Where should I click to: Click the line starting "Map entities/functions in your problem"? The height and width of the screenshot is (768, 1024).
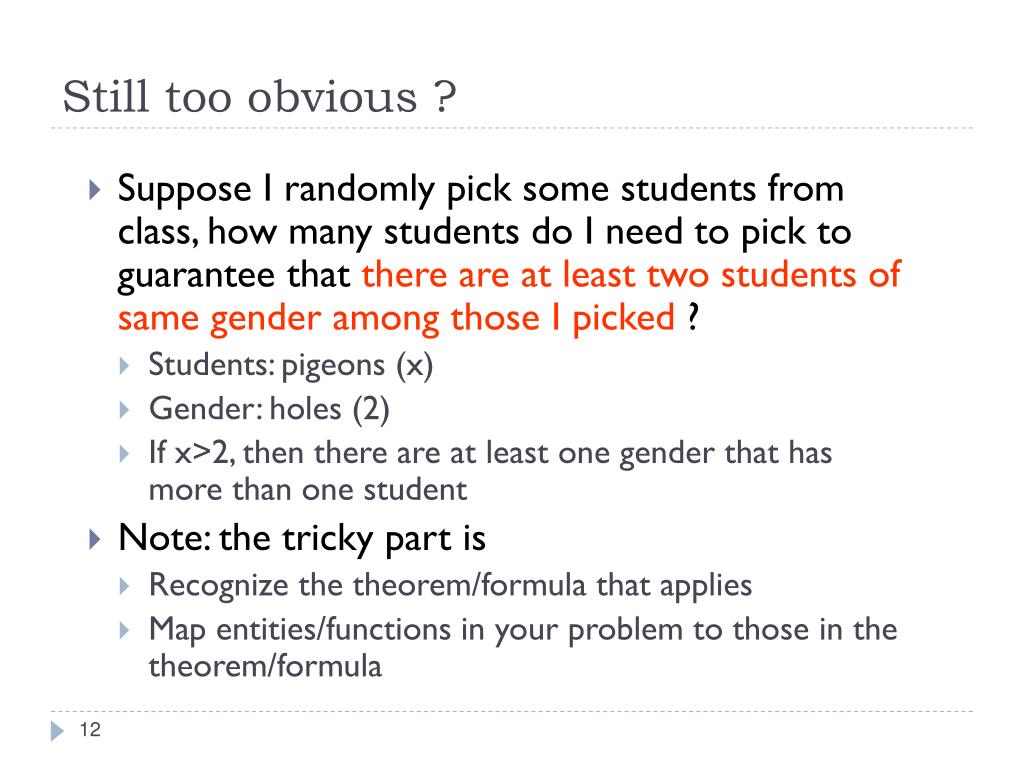pyautogui.click(x=523, y=630)
